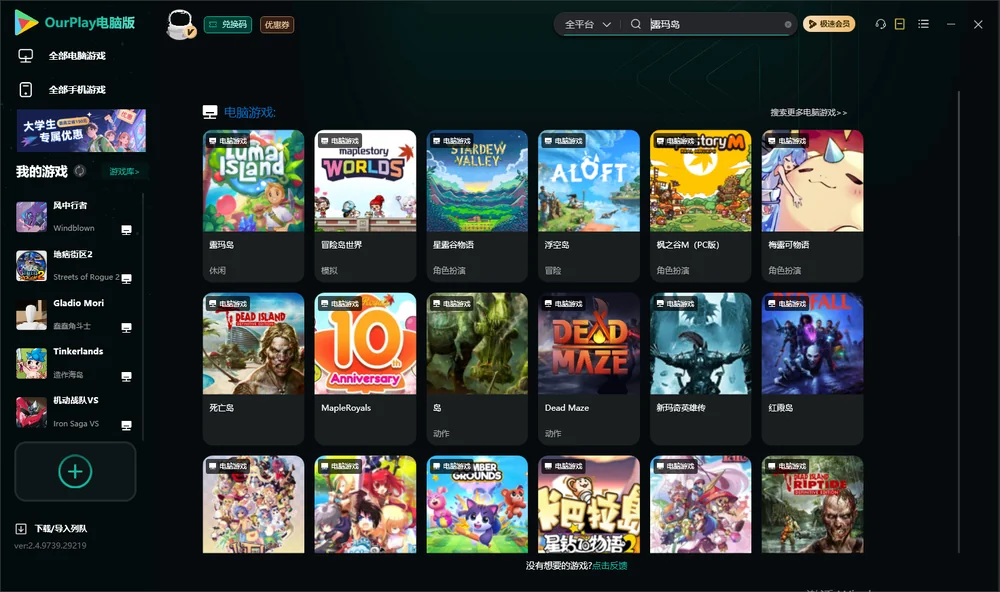Click PC icon beside Iron Saga VS
Screen dimensions: 1000x592
tap(126, 426)
